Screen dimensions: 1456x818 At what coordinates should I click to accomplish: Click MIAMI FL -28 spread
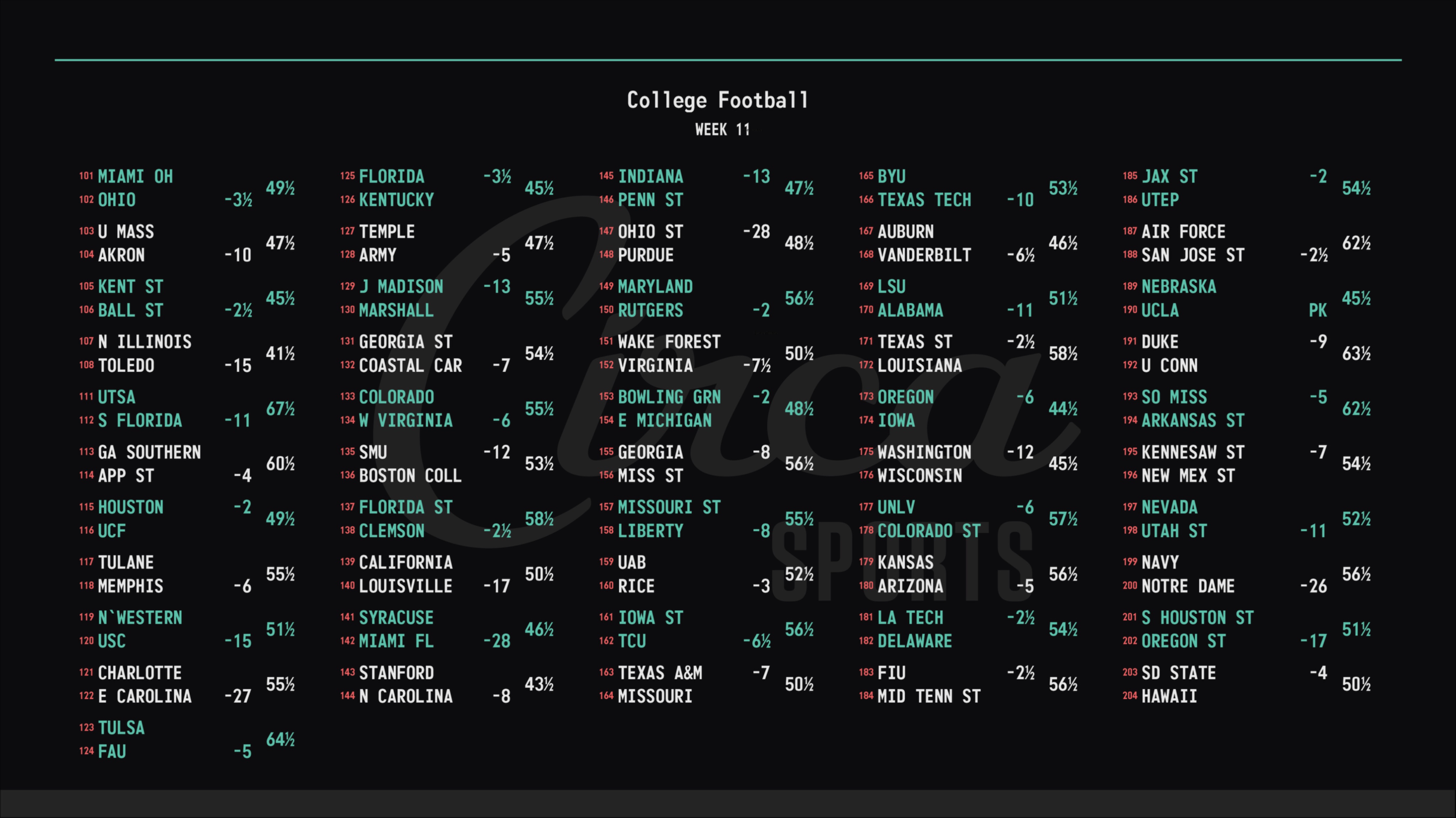pyautogui.click(x=496, y=641)
